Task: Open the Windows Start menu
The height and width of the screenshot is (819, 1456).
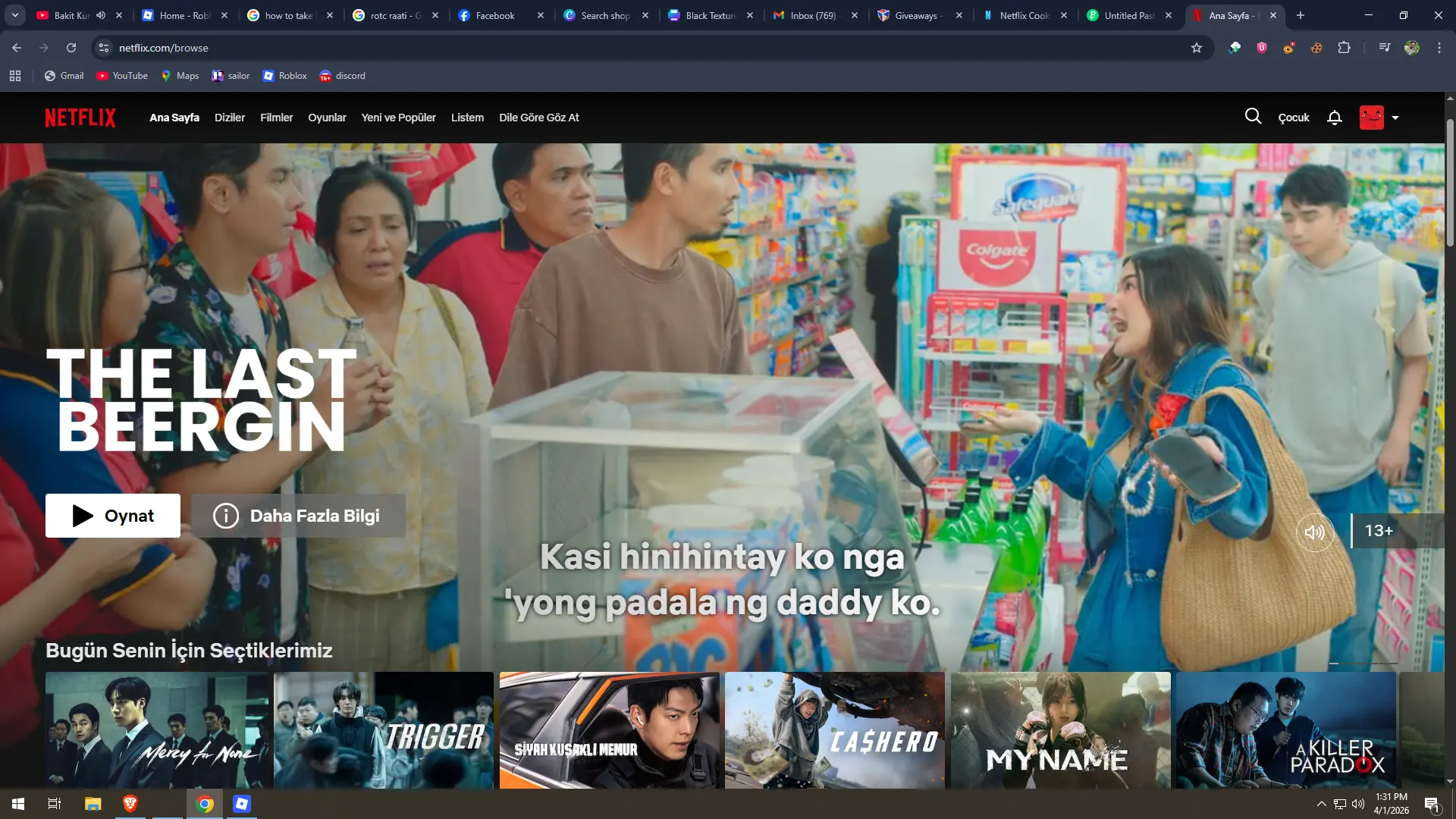Action: [18, 804]
